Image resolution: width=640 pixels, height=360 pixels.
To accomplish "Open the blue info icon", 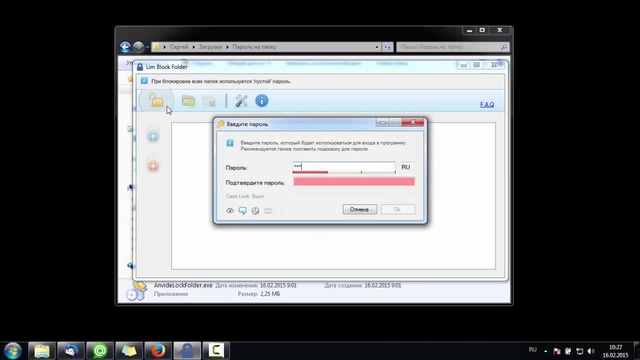I will 262,100.
